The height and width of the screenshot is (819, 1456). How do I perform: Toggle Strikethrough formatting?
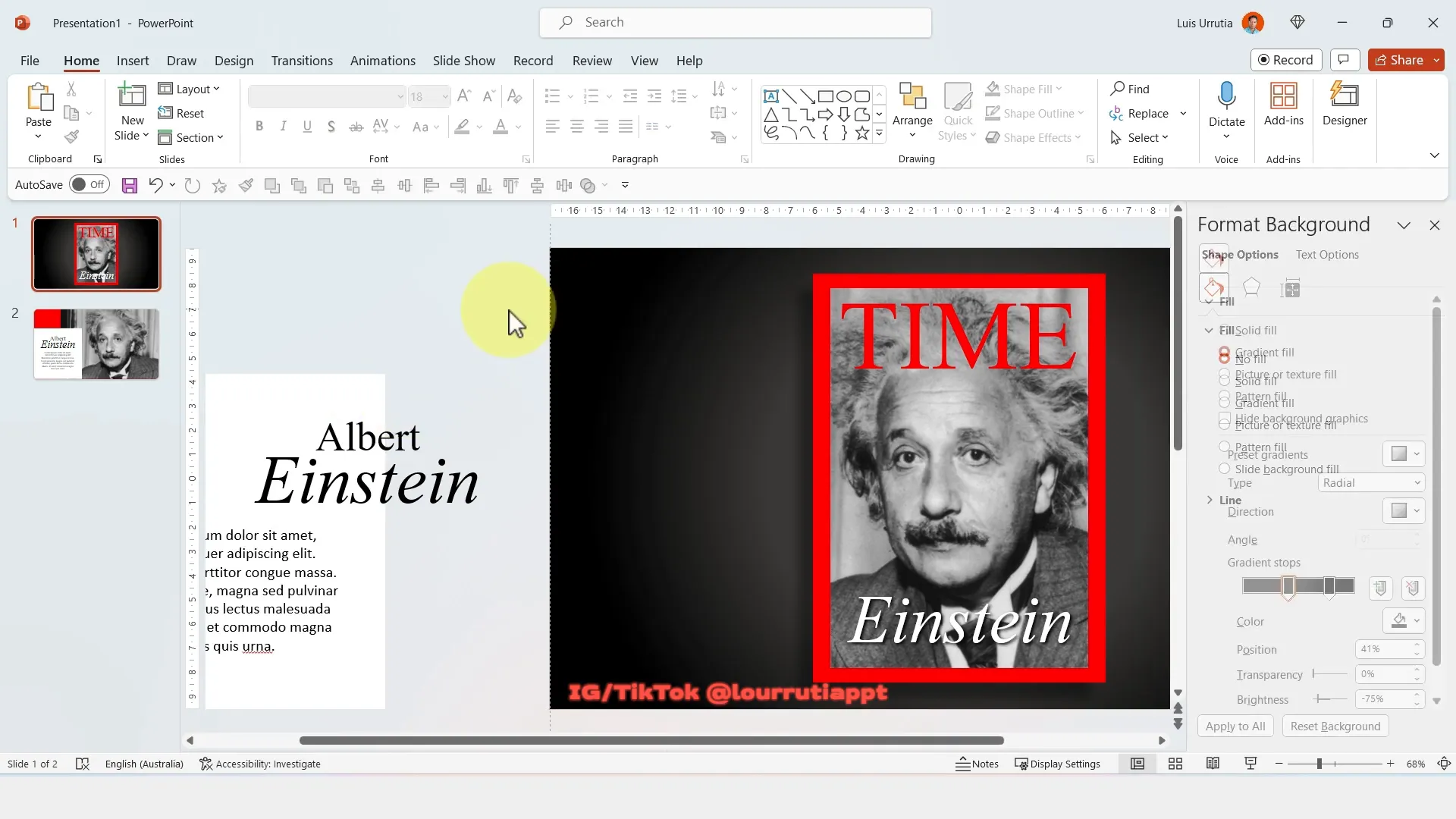356,127
